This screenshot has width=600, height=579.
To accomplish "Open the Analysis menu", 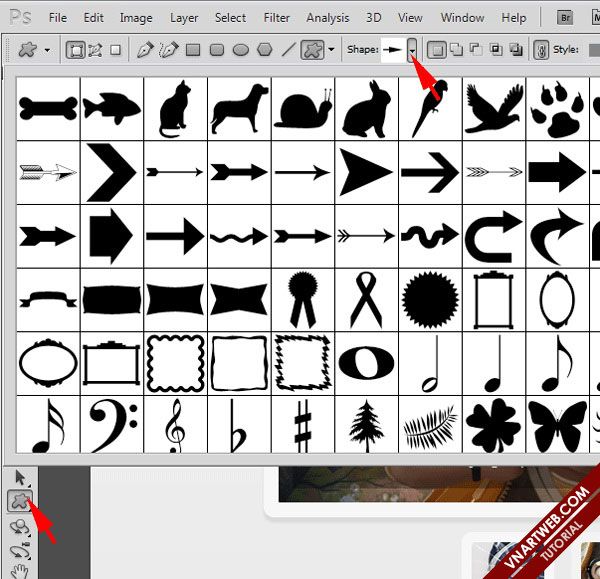I will click(327, 18).
